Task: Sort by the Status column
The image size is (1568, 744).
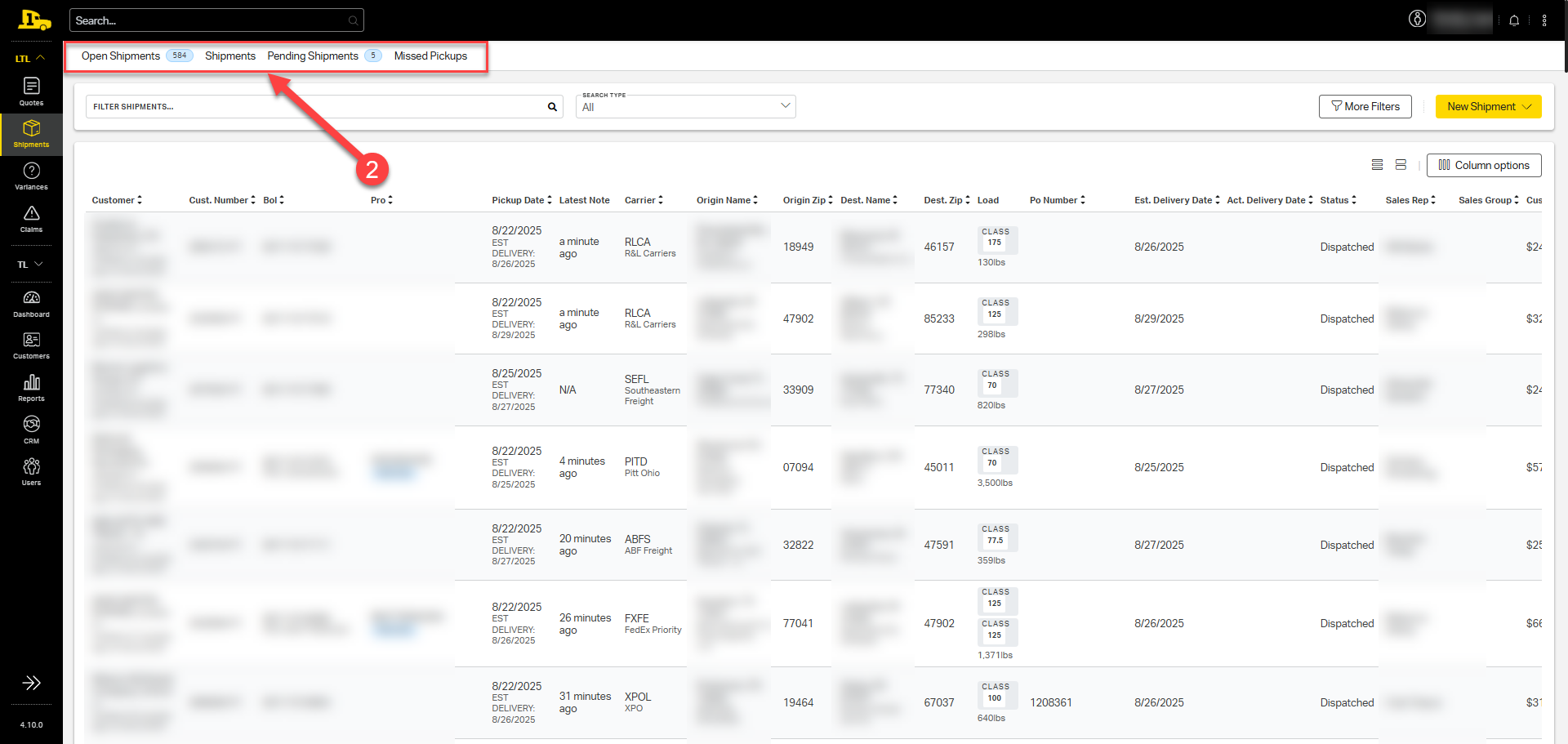Action: point(1338,200)
